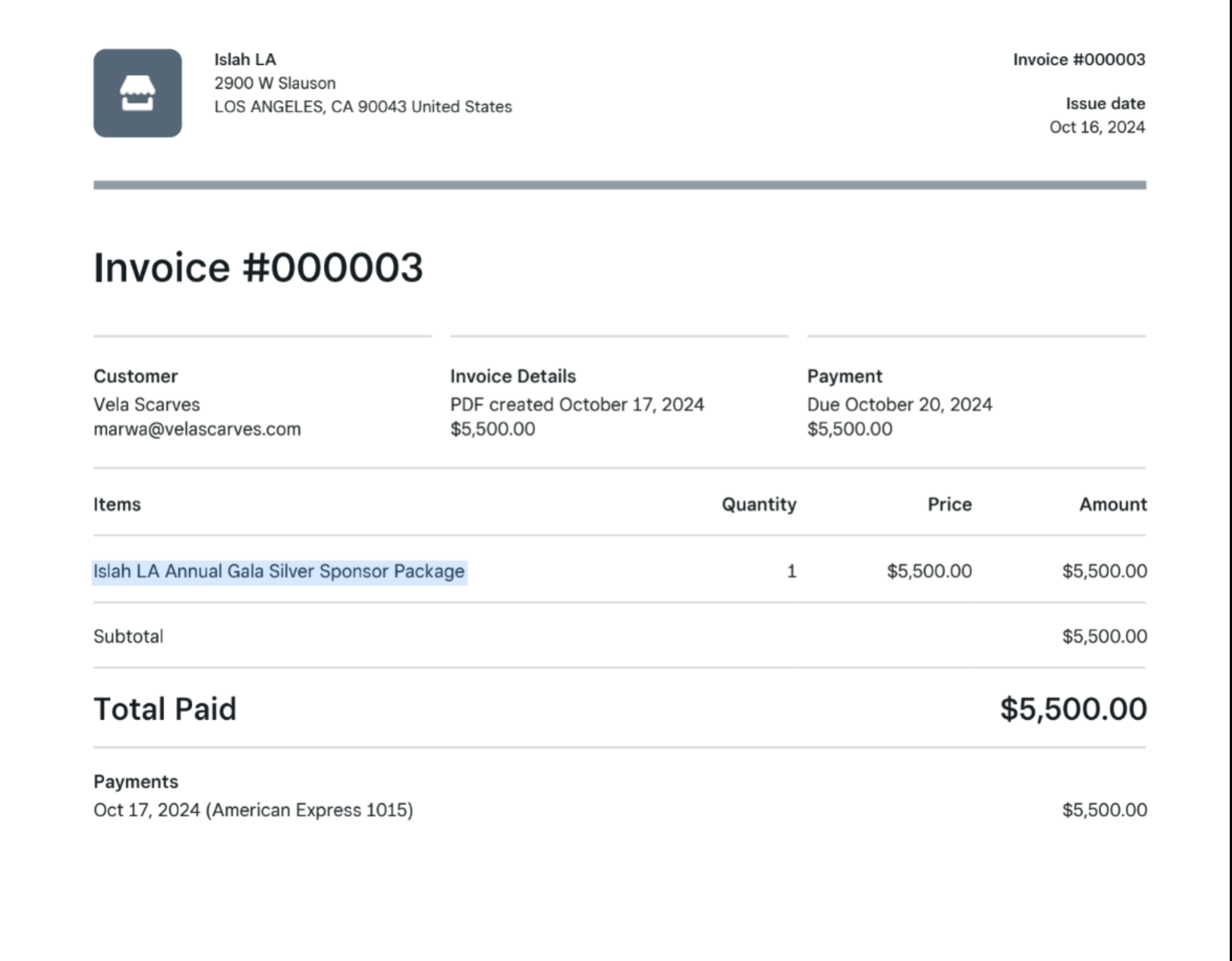Click the Items column header
This screenshot has width=1232, height=961.
117,505
